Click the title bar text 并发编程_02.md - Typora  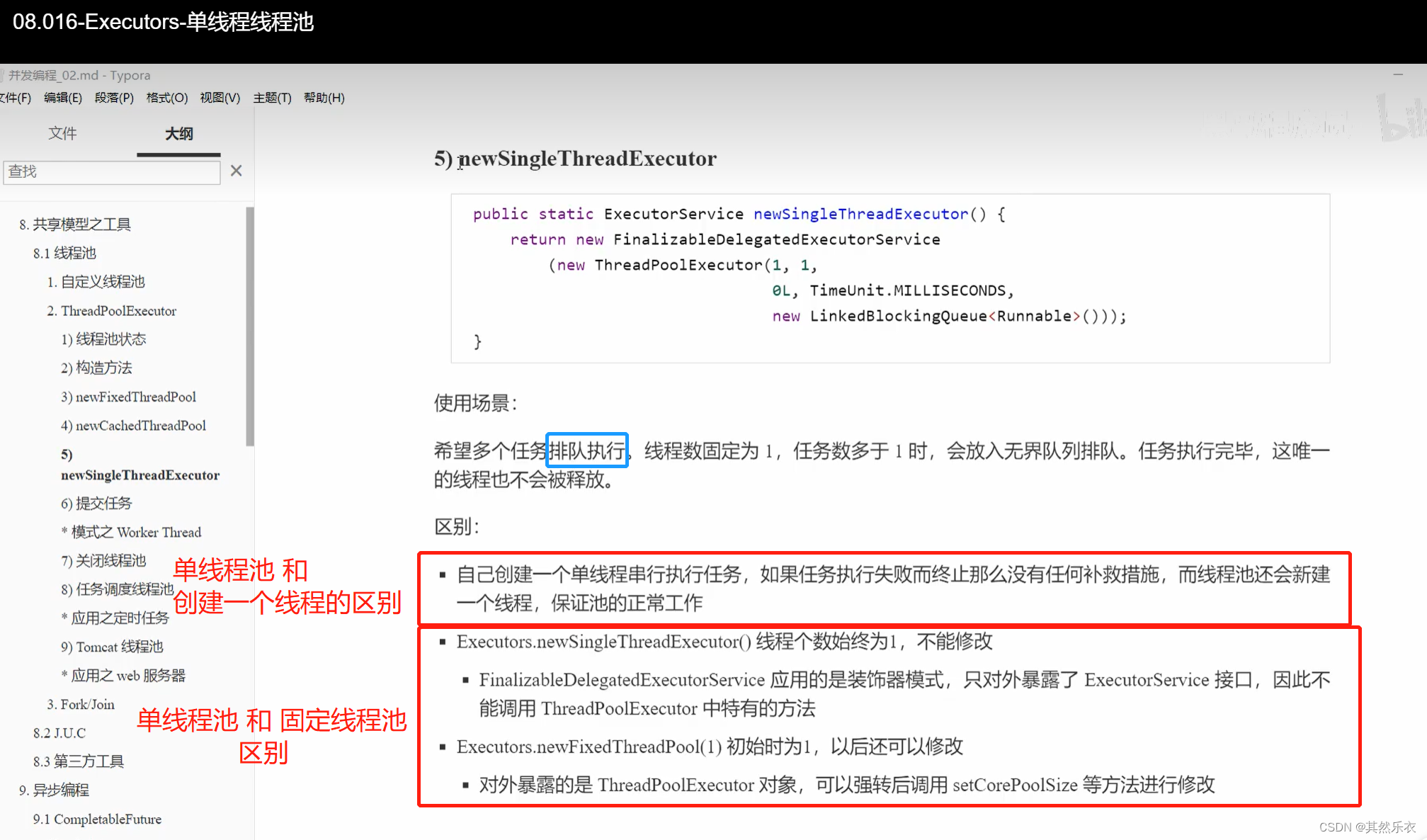(79, 75)
